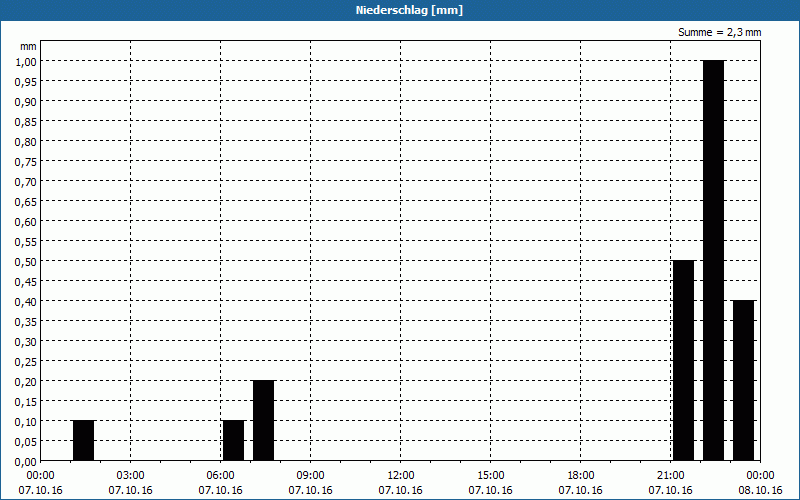Click the mm unit label on y-axis
800x500 pixels.
pyautogui.click(x=28, y=46)
